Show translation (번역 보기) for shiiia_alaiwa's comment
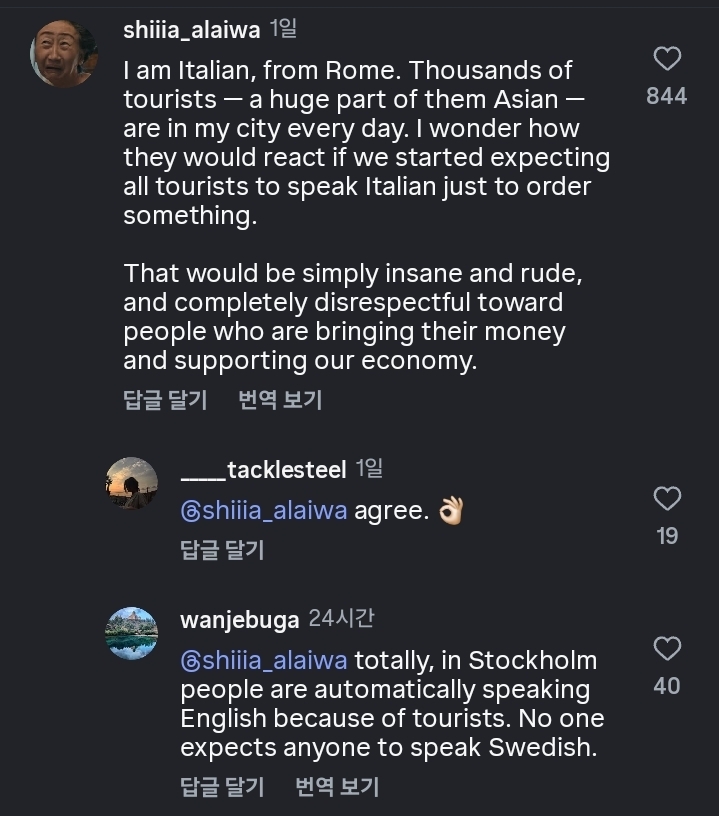The width and height of the screenshot is (719, 816). pyautogui.click(x=280, y=401)
